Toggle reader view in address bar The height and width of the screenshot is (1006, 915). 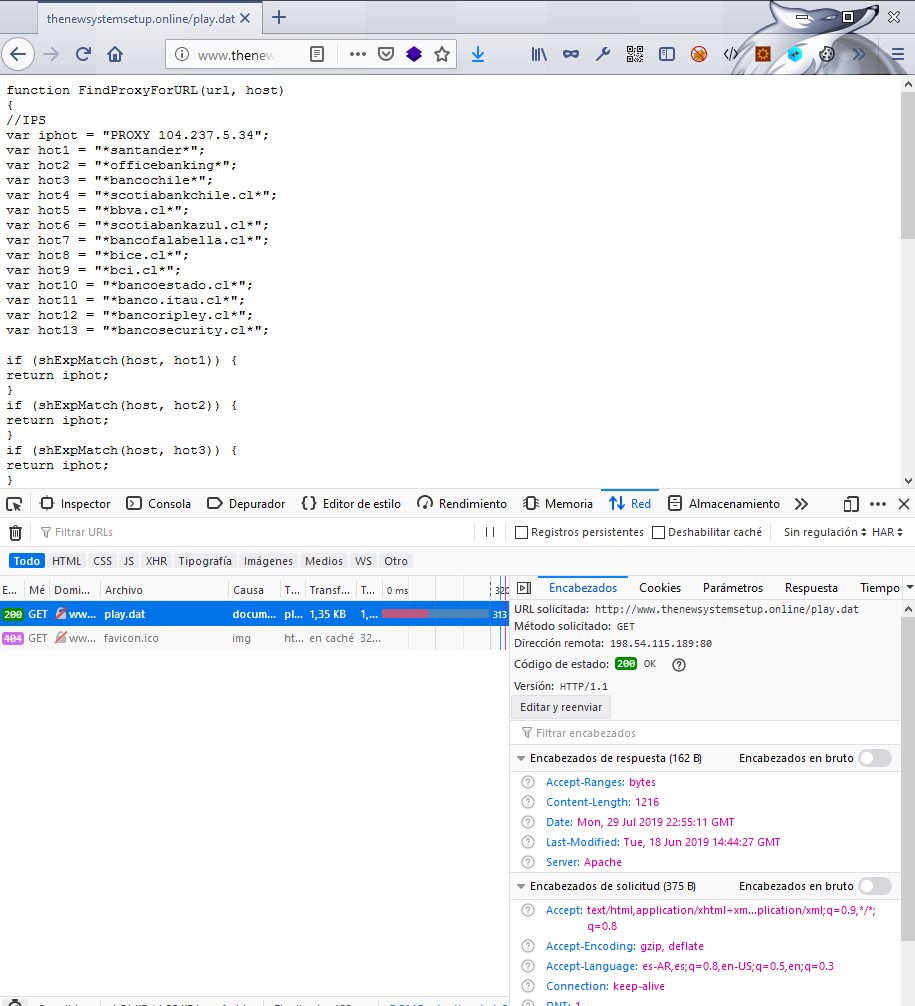tap(317, 55)
